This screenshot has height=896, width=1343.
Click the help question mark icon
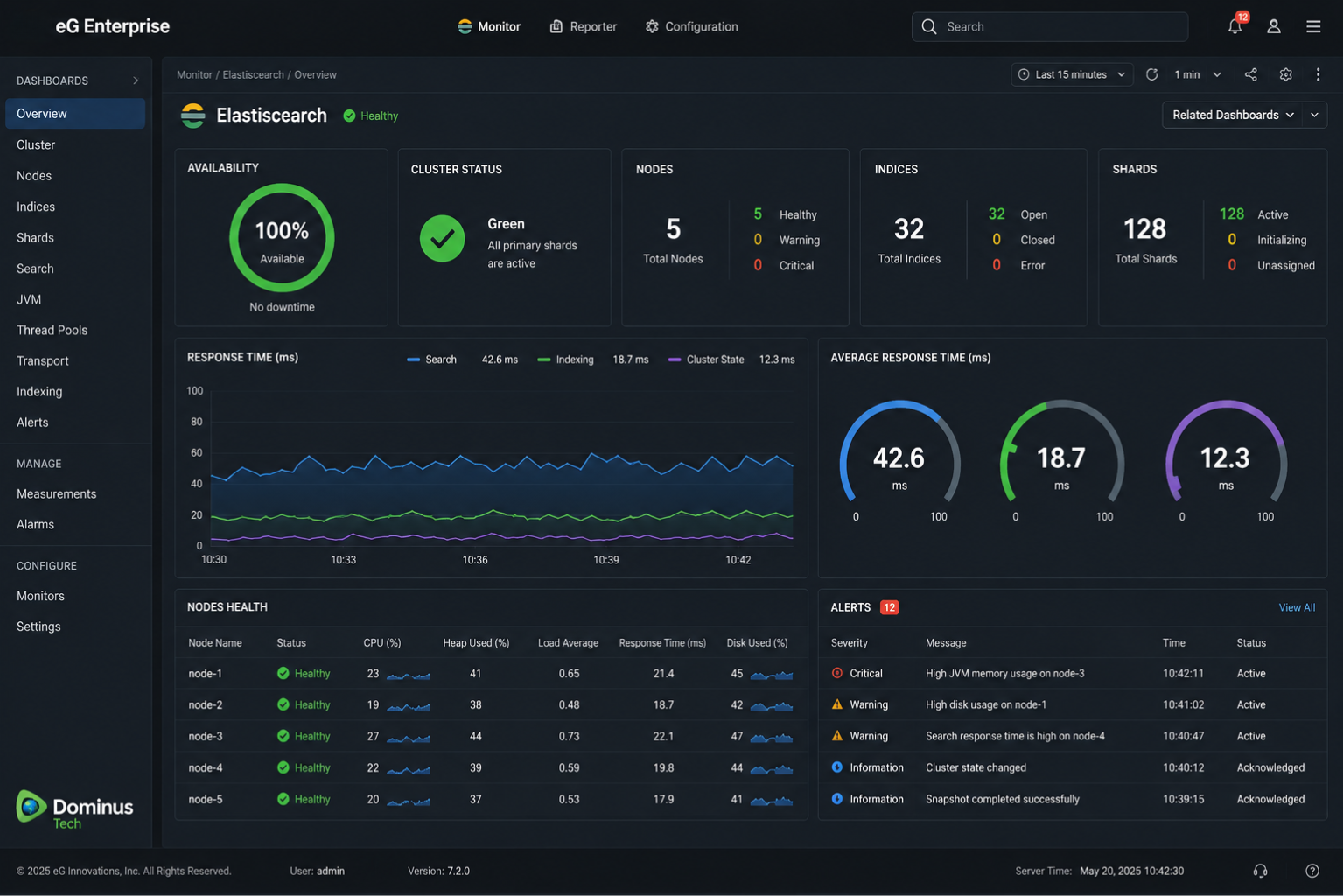click(1312, 871)
